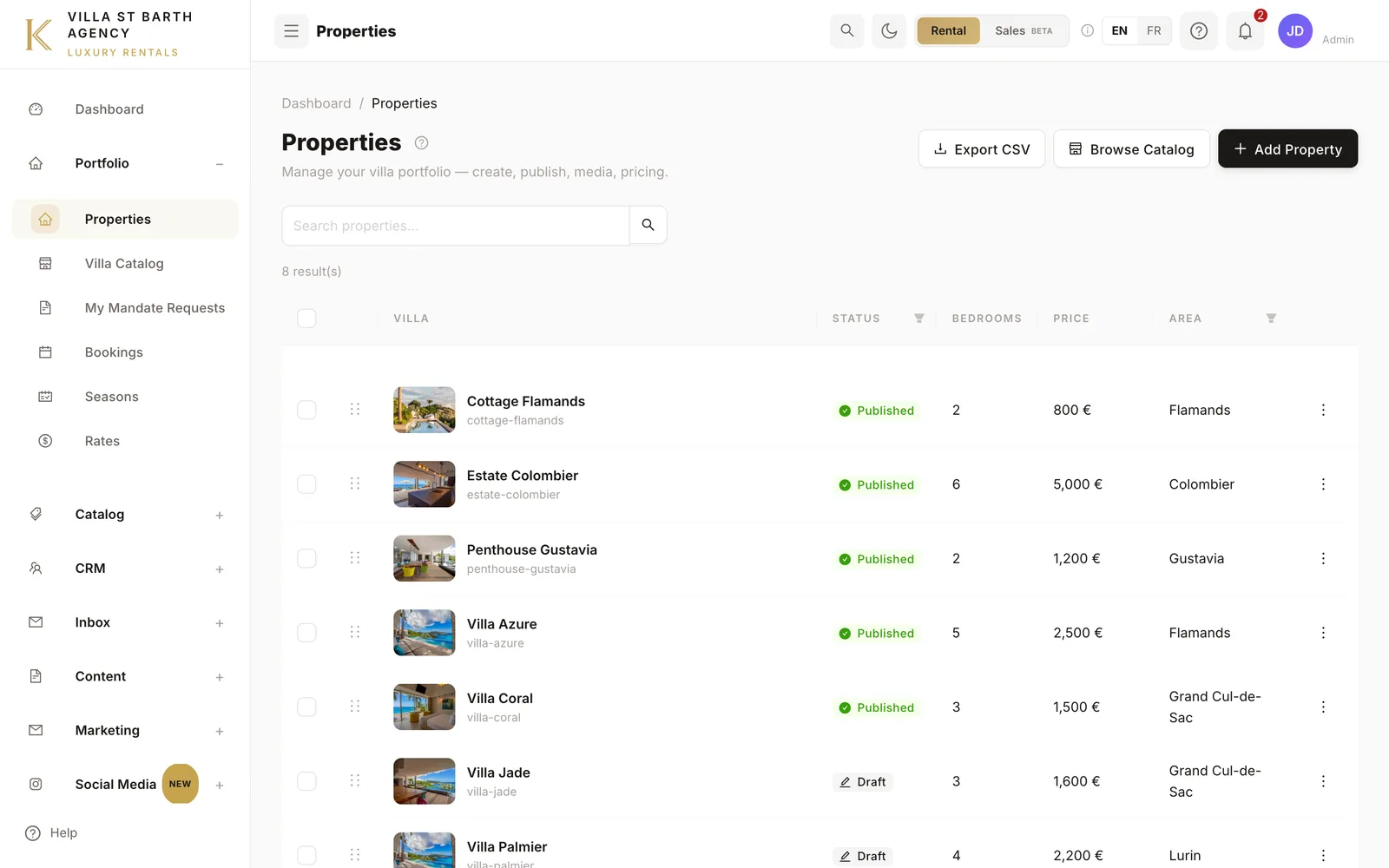
Task: Click drag handle on Villa Azure row
Action: coord(355,632)
